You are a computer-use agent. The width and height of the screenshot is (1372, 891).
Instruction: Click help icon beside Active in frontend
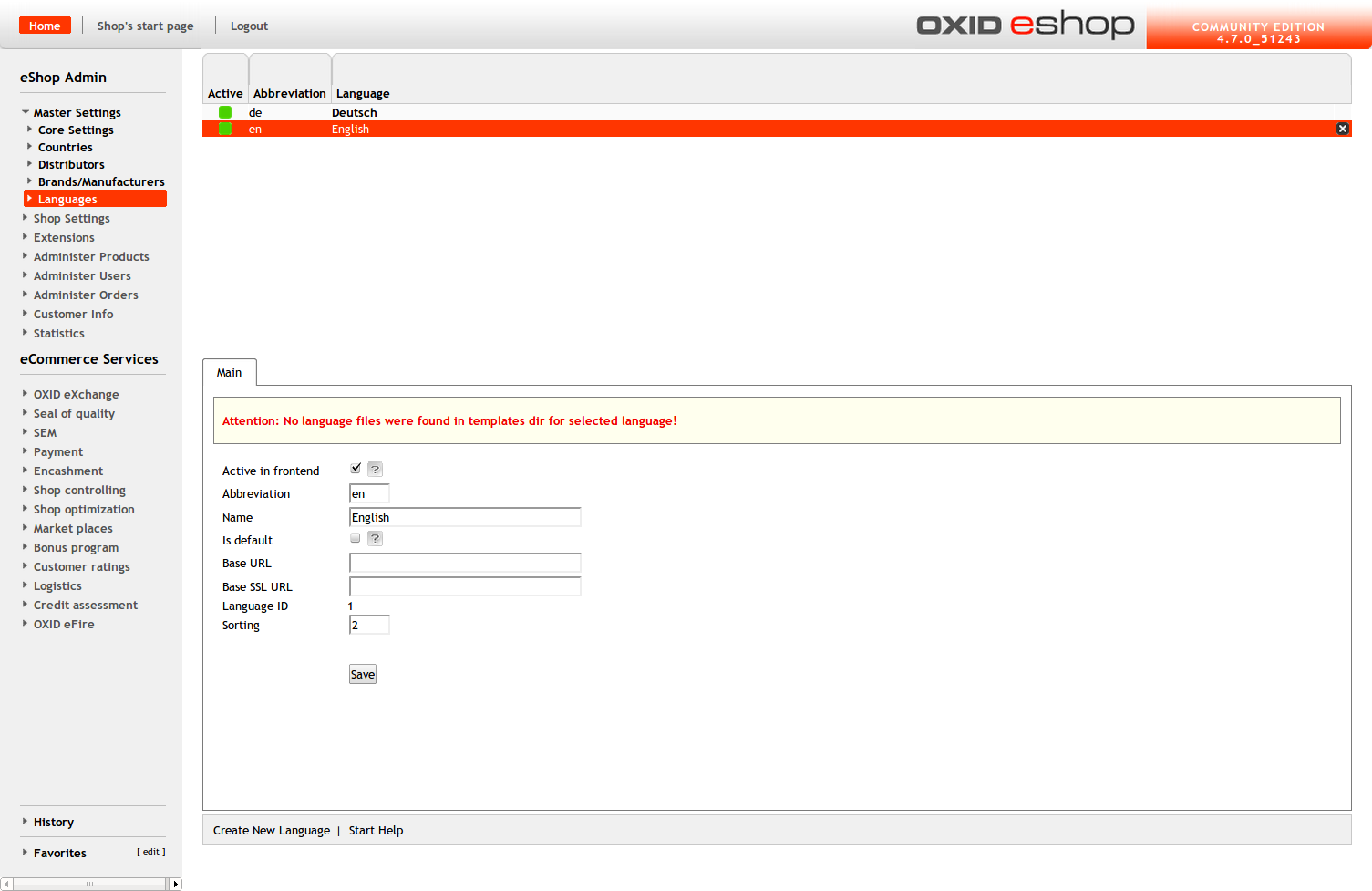tap(375, 470)
